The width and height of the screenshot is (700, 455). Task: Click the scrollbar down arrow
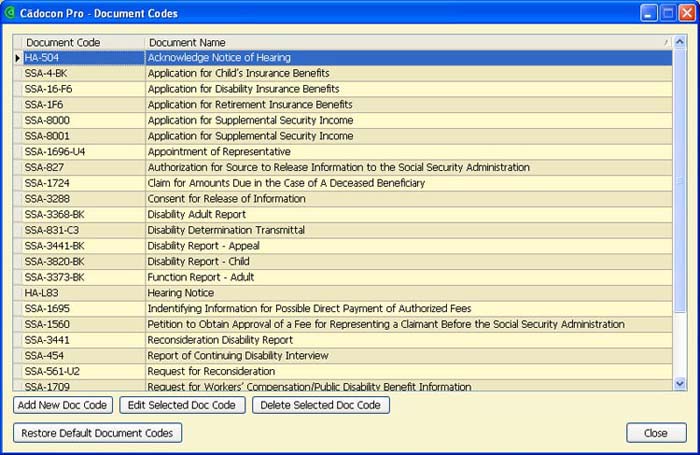pos(680,383)
